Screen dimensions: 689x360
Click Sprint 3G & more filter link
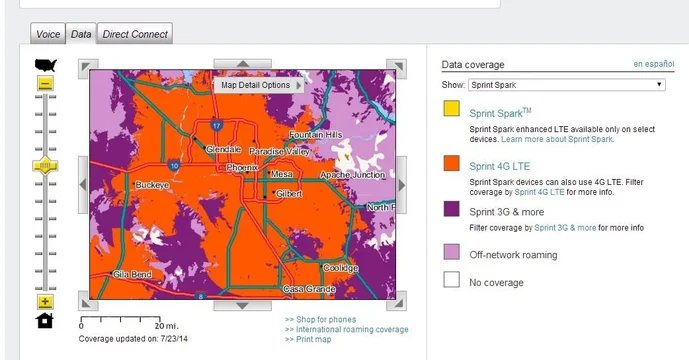tap(565, 228)
